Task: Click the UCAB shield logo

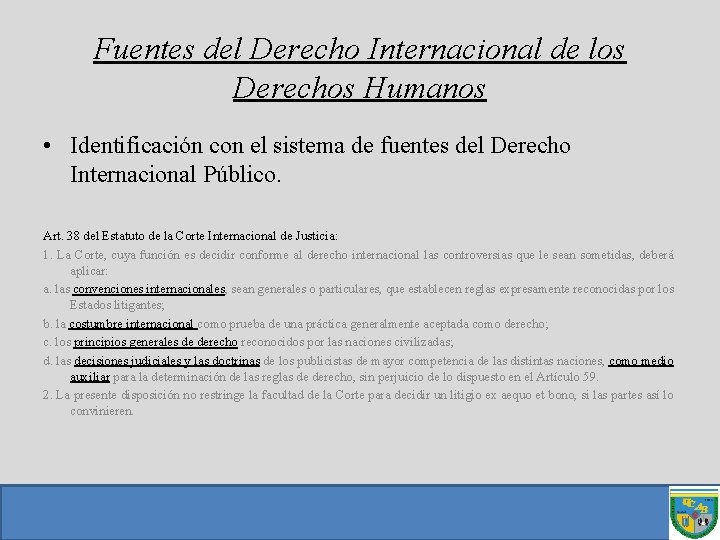Action: 694,512
